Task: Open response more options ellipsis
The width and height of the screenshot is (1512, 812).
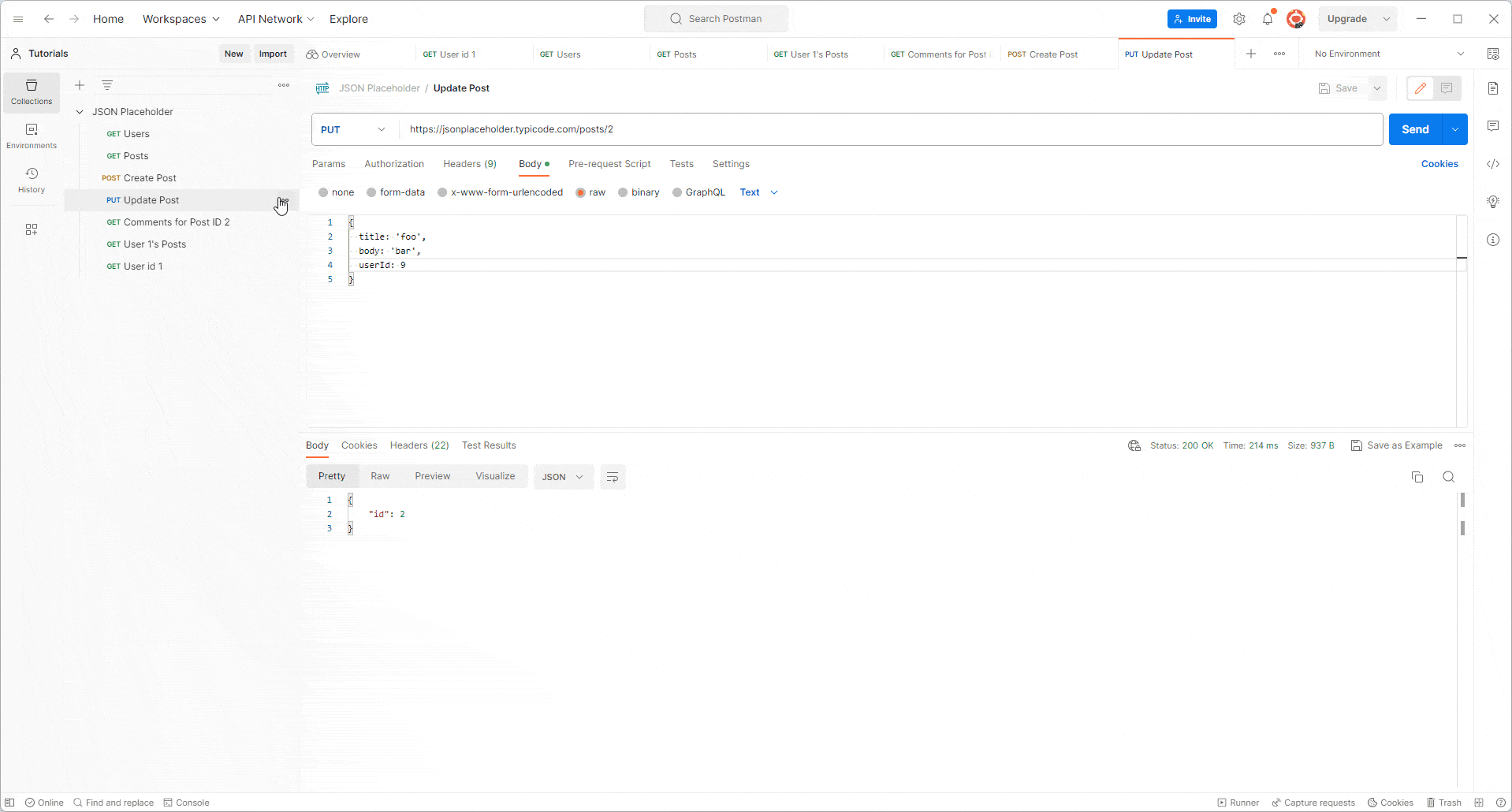Action: point(1460,445)
